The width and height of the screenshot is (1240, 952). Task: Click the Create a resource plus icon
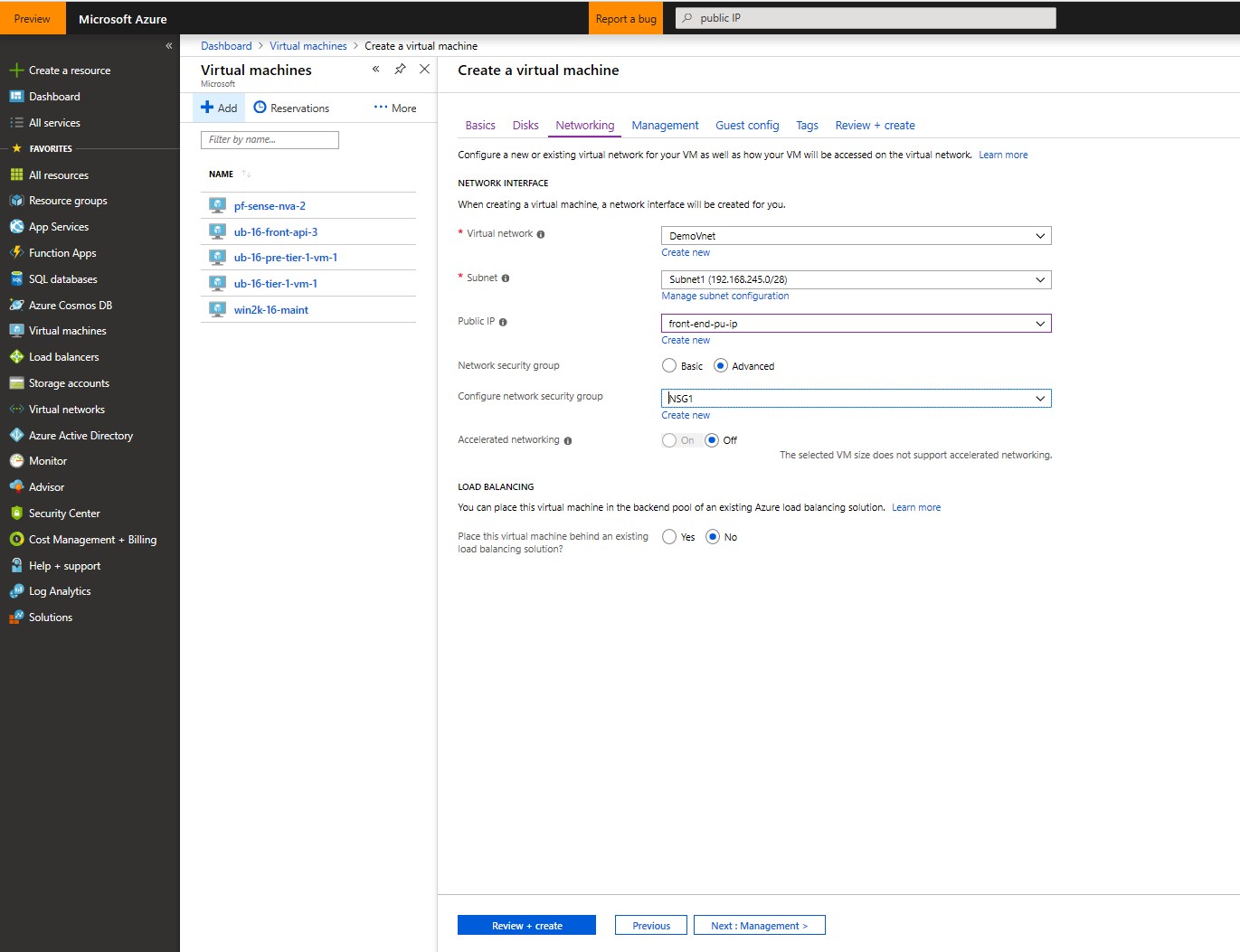point(16,71)
